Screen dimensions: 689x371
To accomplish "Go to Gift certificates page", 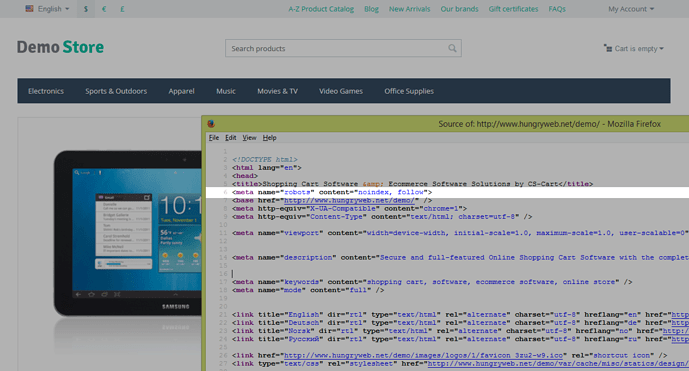I will [x=513, y=9].
